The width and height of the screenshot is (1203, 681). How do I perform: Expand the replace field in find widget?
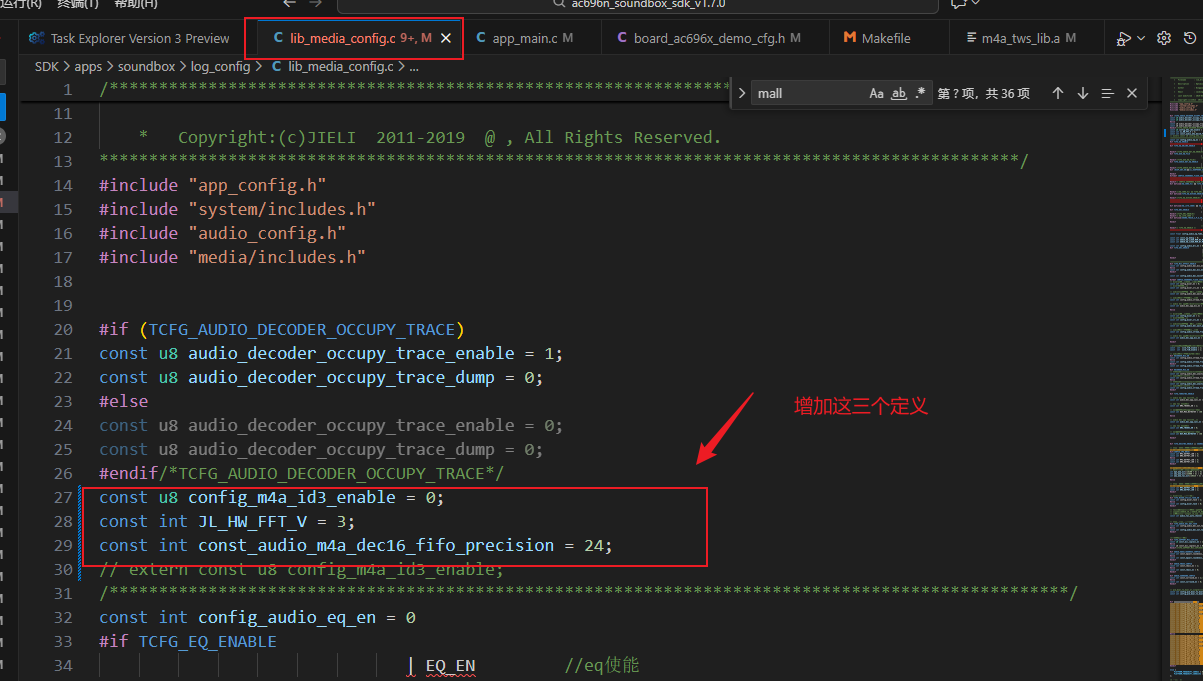(x=742, y=93)
